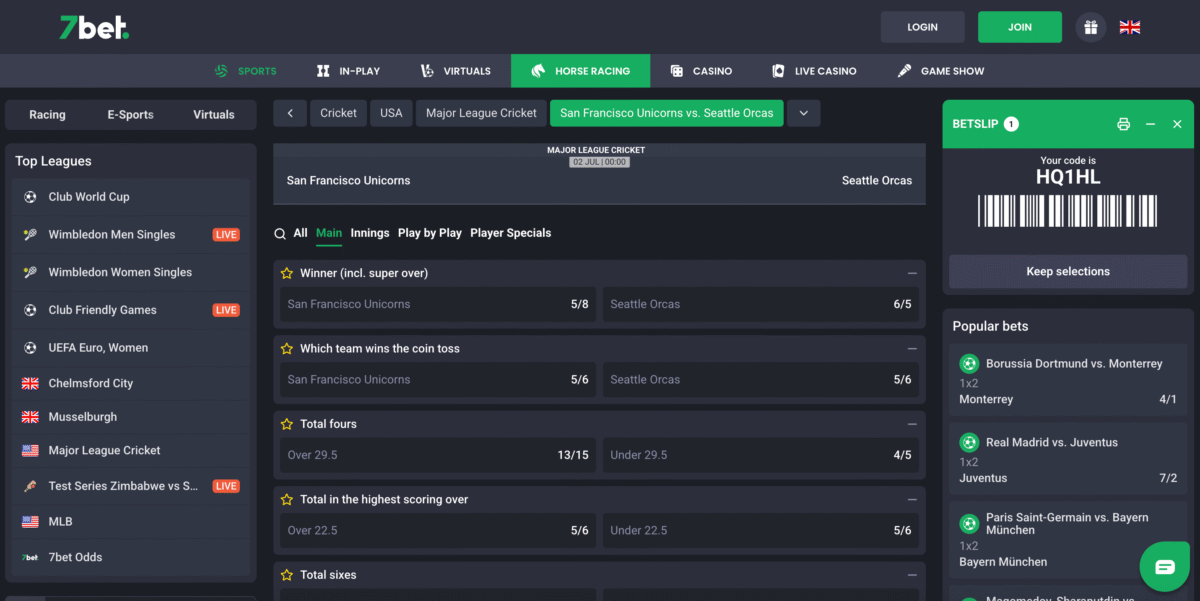The height and width of the screenshot is (601, 1200).
Task: Open MLB league
Action: coord(131,522)
